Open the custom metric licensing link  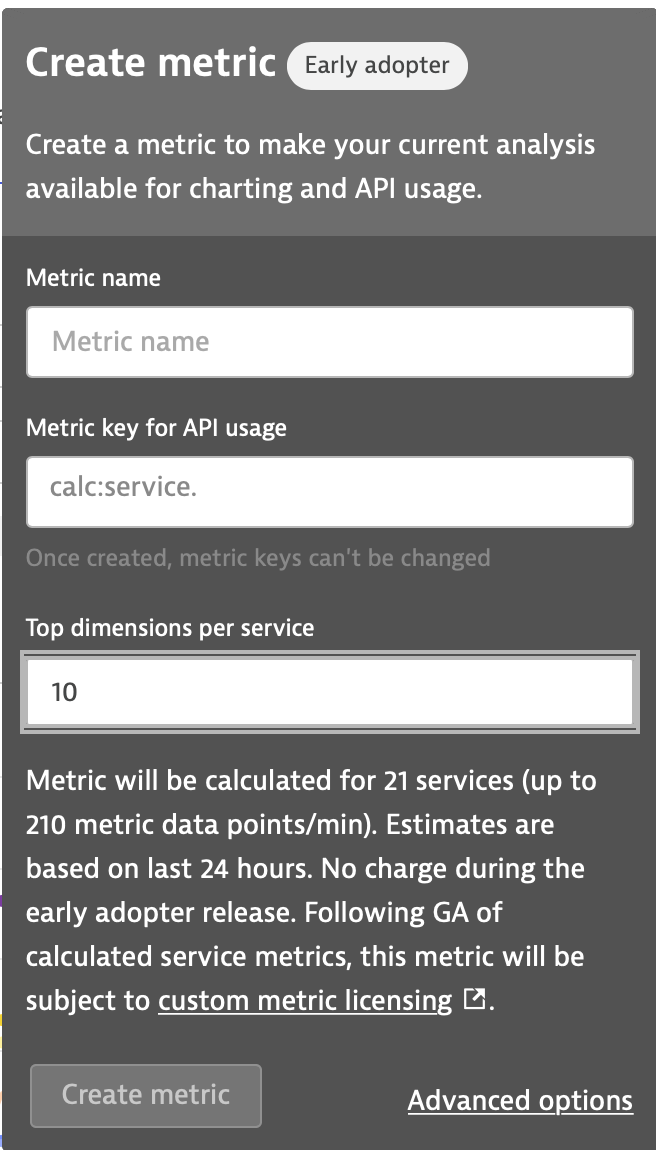[305, 1001]
